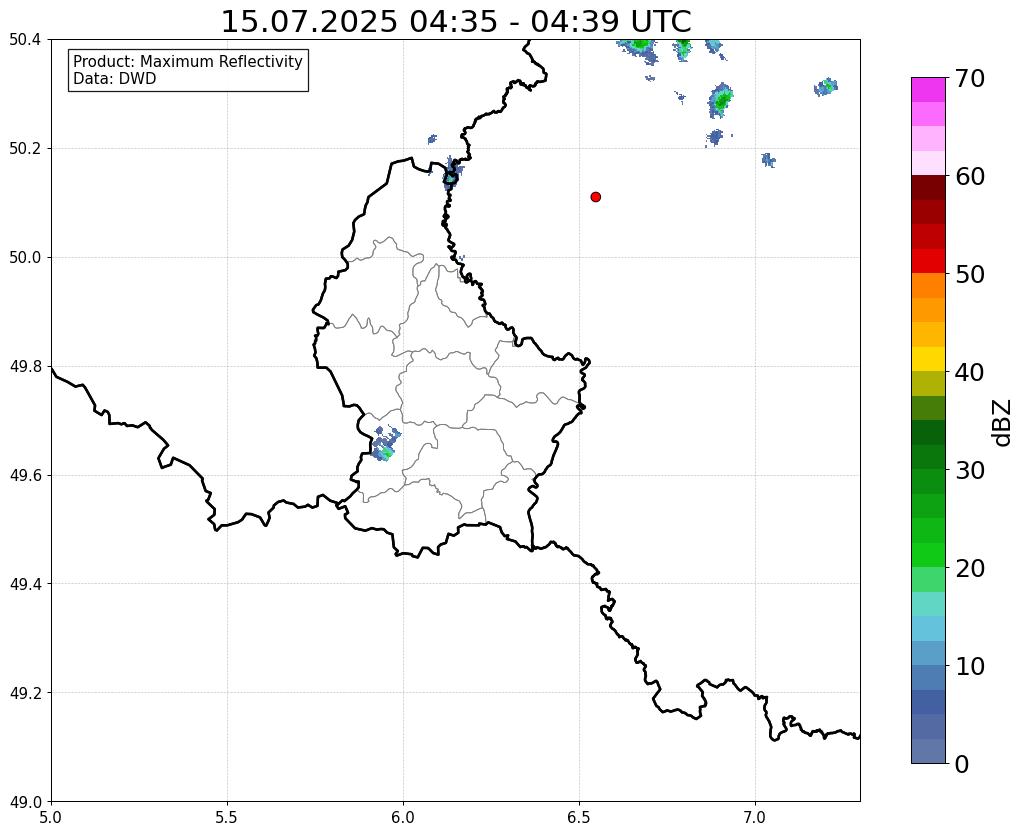Click the radar echo at Luxembourg's northern tip

point(451,175)
